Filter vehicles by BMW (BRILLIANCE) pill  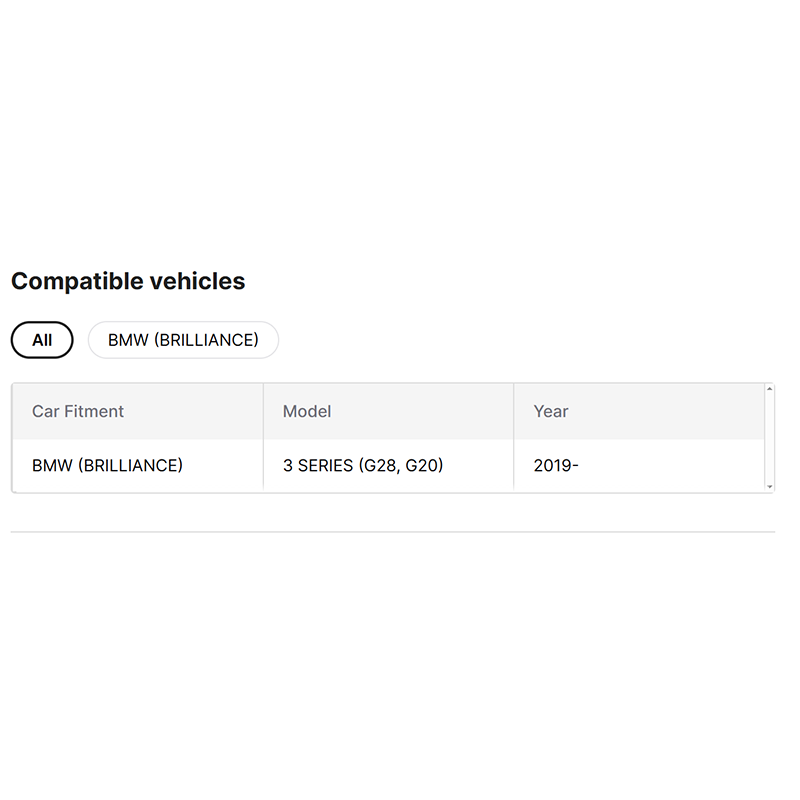pos(183,340)
